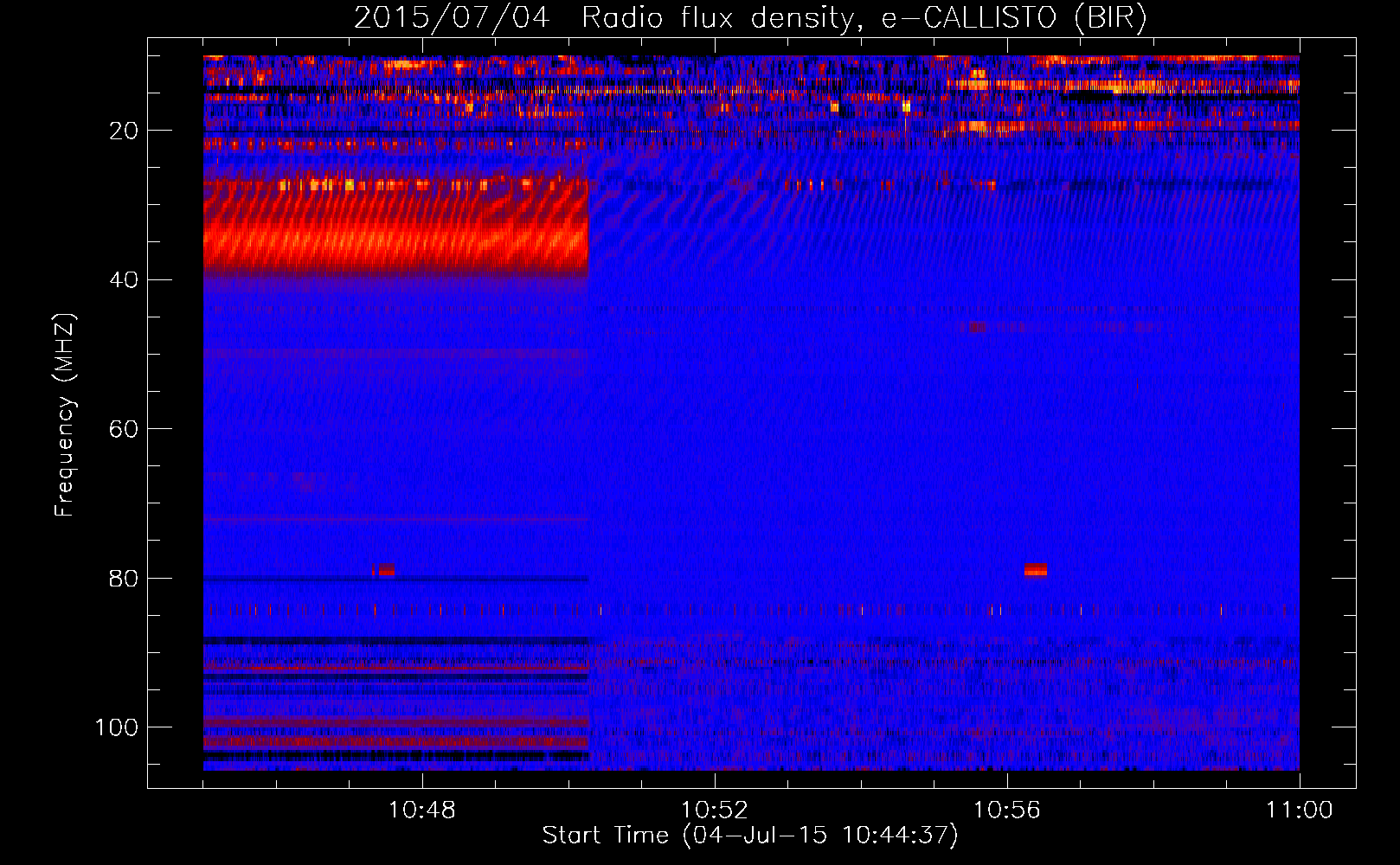1400x865 pixels.
Task: Click the 'Frequency (MHZ)' axis label
Action: coord(66,414)
